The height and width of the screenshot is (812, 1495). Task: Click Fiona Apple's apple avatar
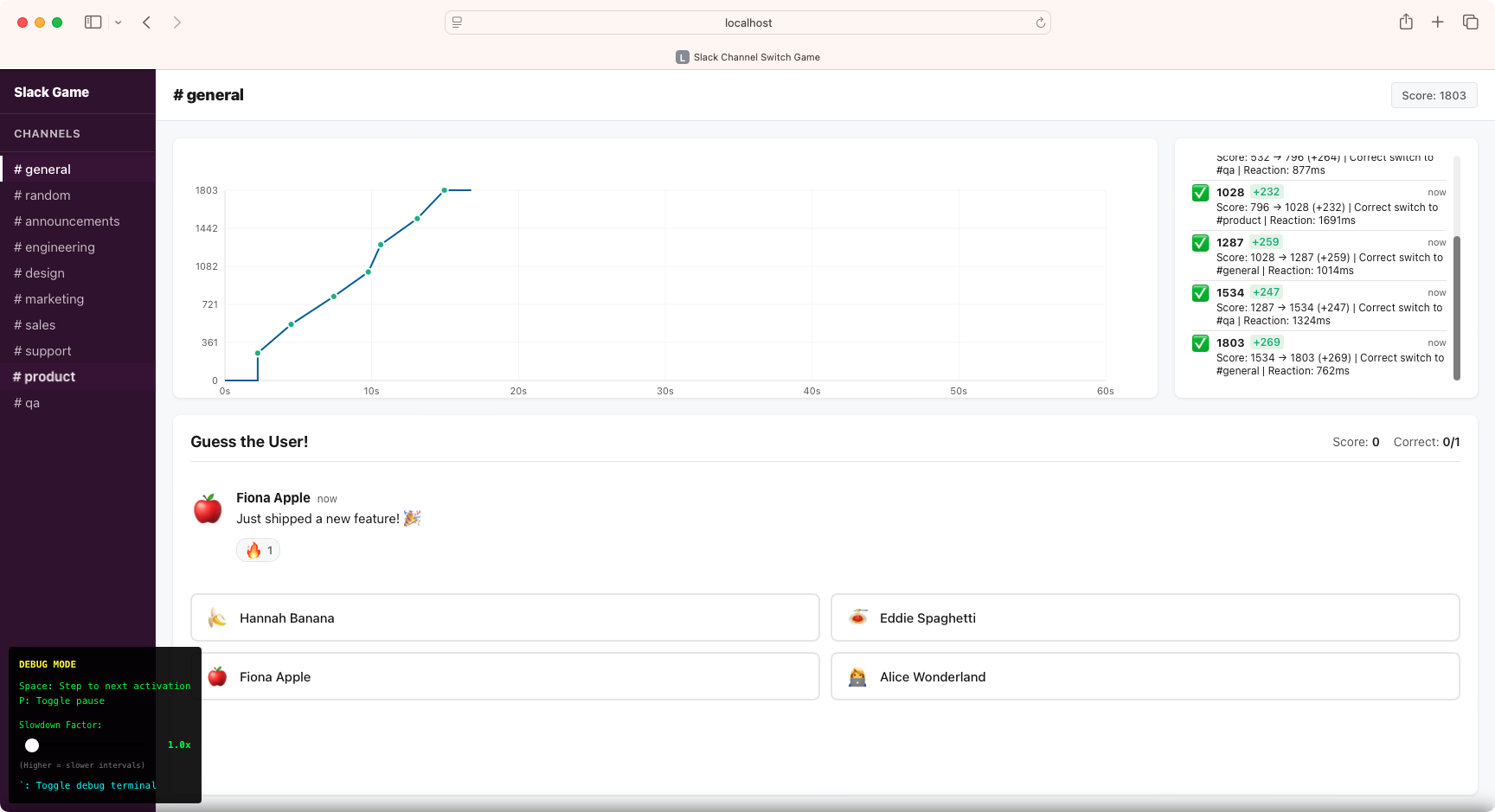click(208, 509)
